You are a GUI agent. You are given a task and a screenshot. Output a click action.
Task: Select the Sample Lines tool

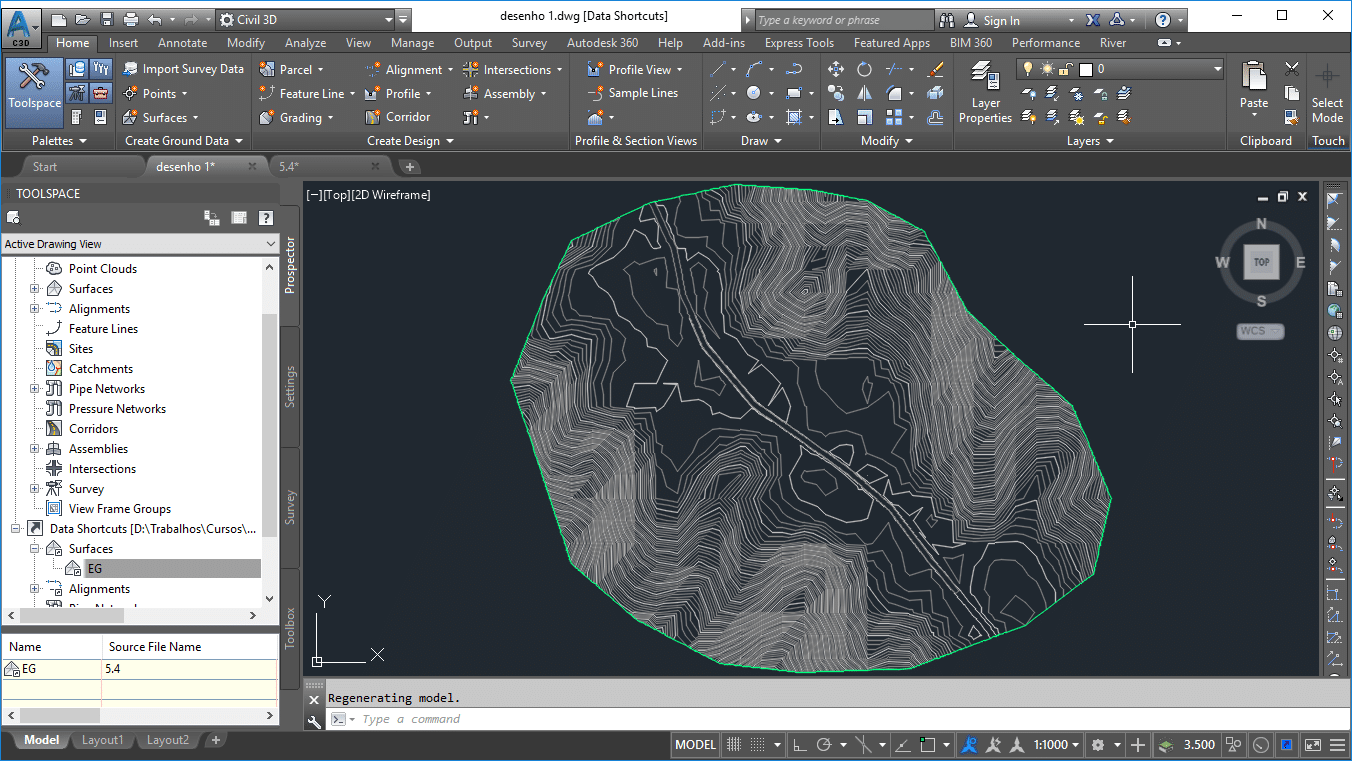[x=634, y=92]
